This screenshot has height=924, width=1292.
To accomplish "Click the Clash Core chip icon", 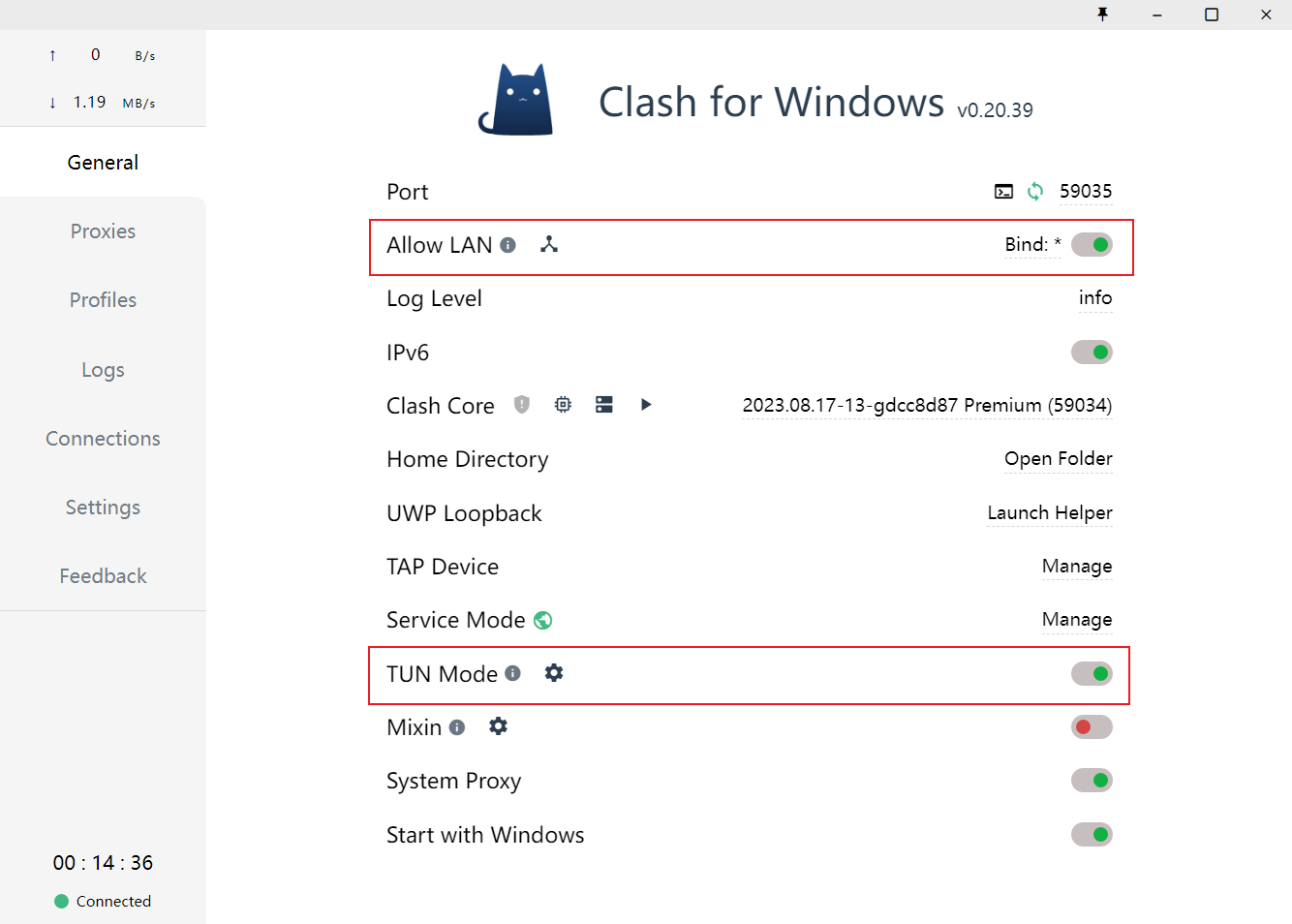I will pyautogui.click(x=563, y=405).
